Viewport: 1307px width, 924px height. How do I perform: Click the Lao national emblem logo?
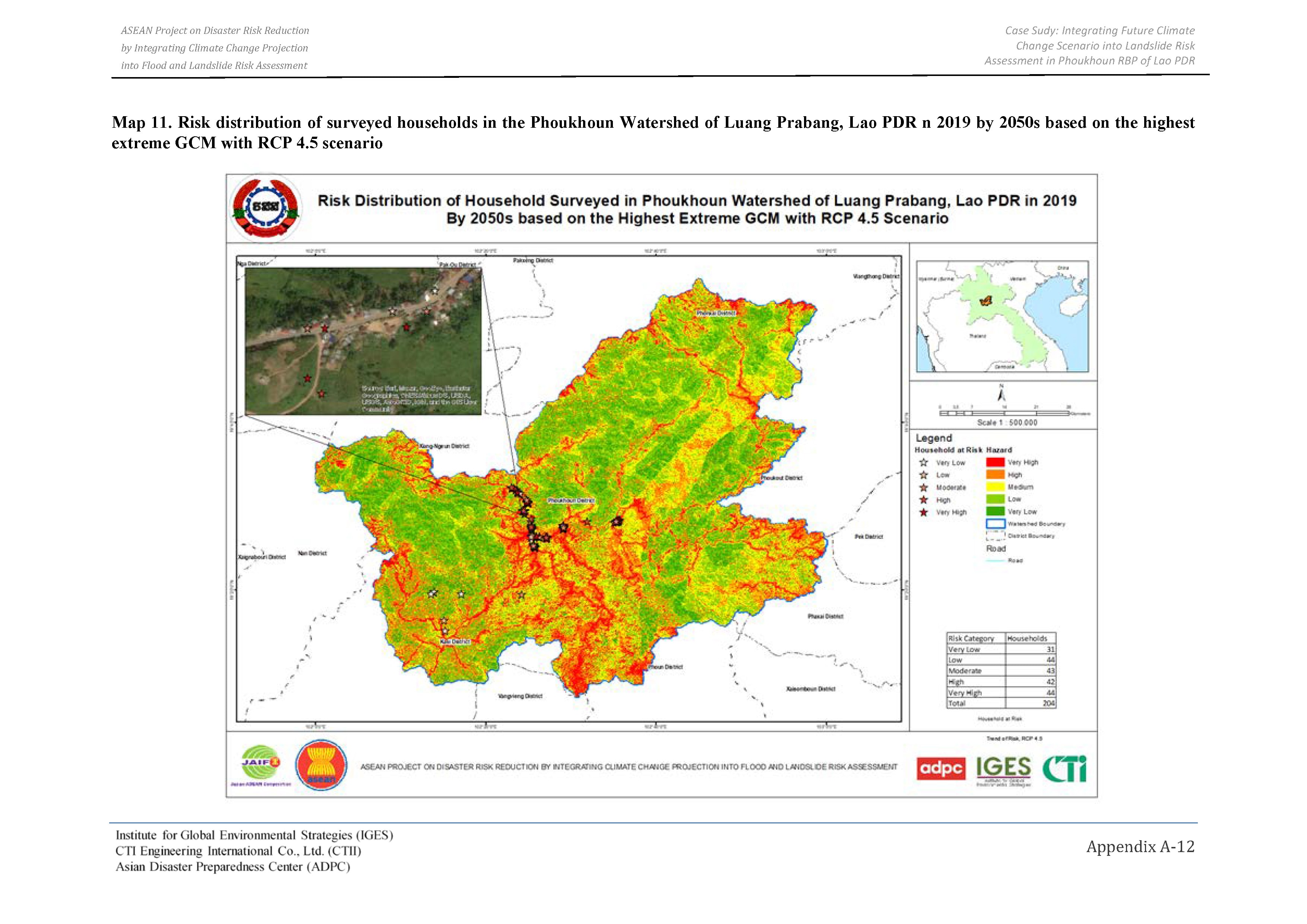(x=265, y=208)
